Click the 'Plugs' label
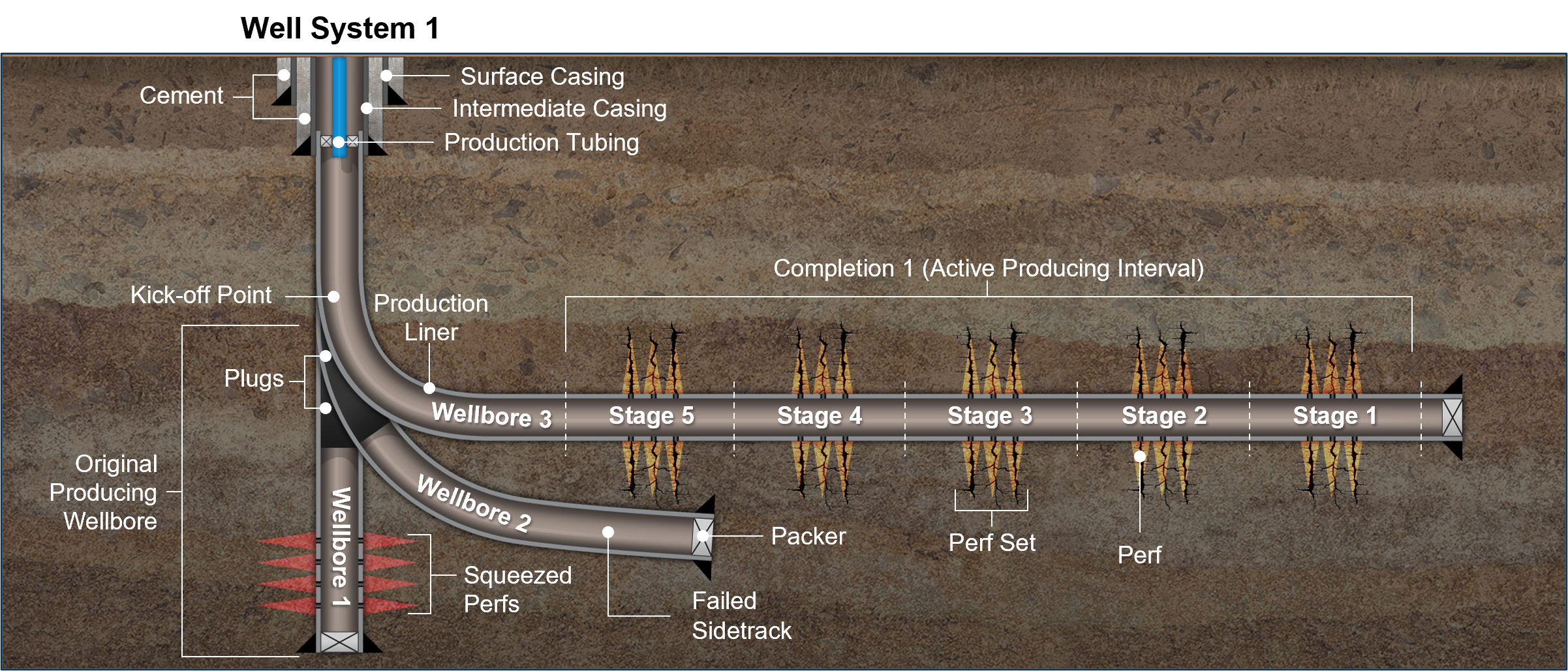Screen dimensions: 1568x671 (x=254, y=379)
